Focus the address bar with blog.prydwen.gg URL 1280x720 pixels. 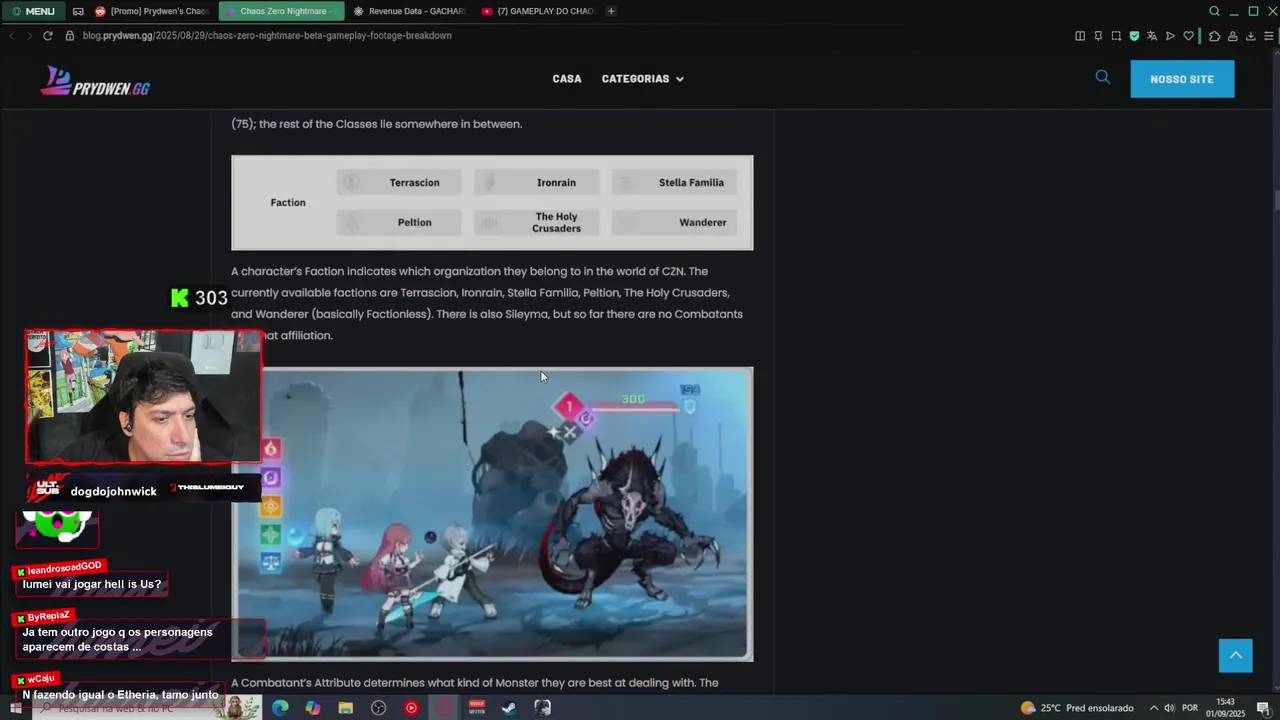click(267, 36)
